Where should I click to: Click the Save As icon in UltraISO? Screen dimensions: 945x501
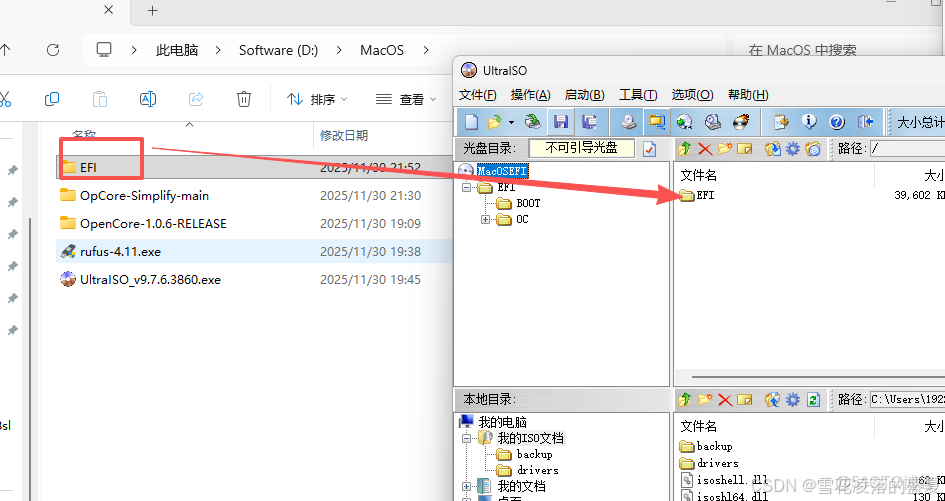click(x=589, y=122)
